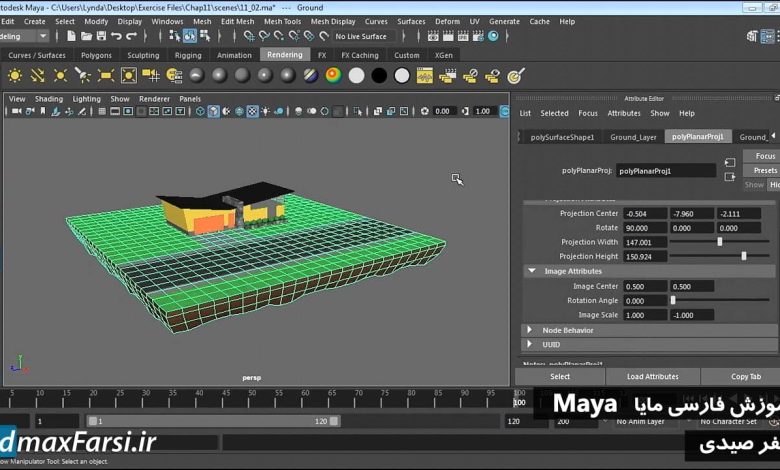The image size is (780, 470).
Task: Click the Presets button
Action: [765, 171]
